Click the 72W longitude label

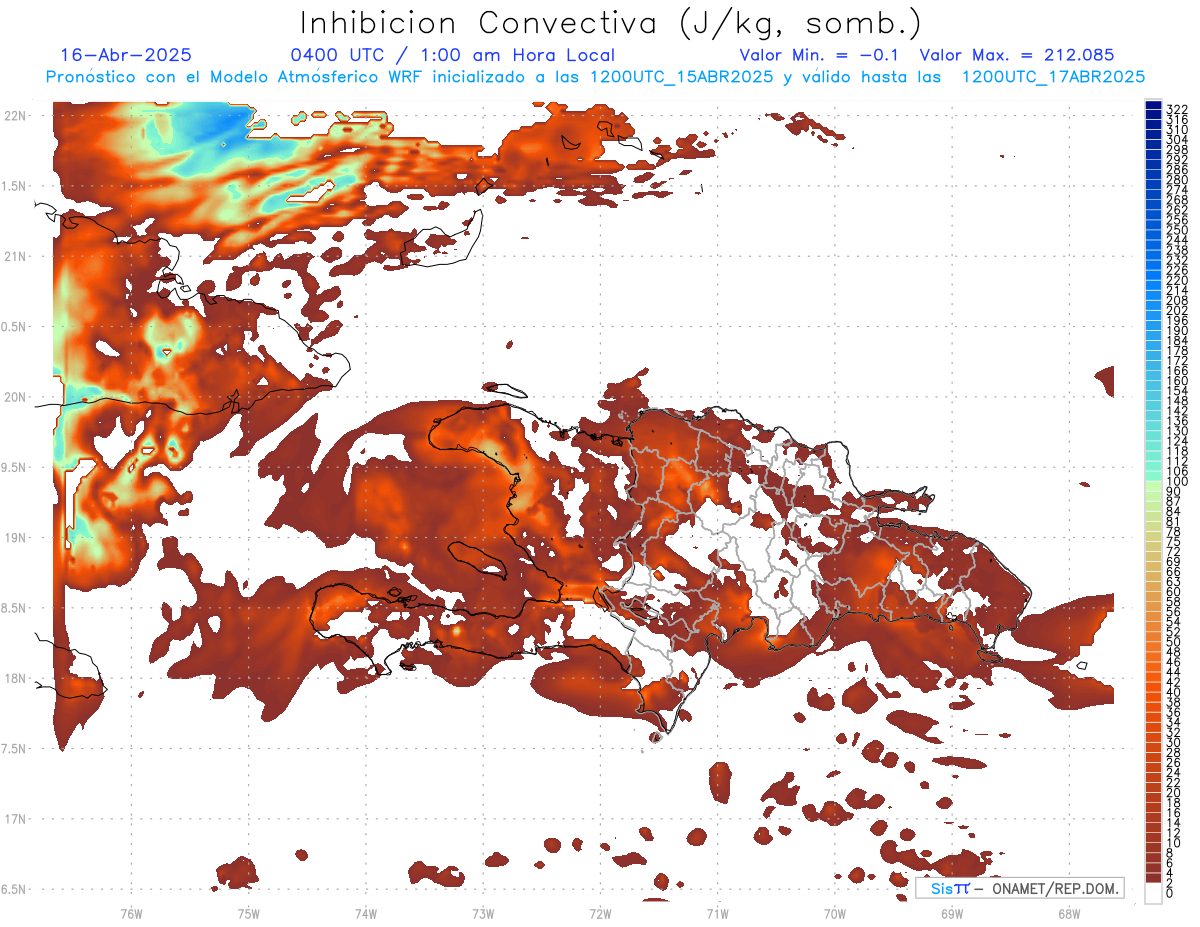pyautogui.click(x=600, y=913)
